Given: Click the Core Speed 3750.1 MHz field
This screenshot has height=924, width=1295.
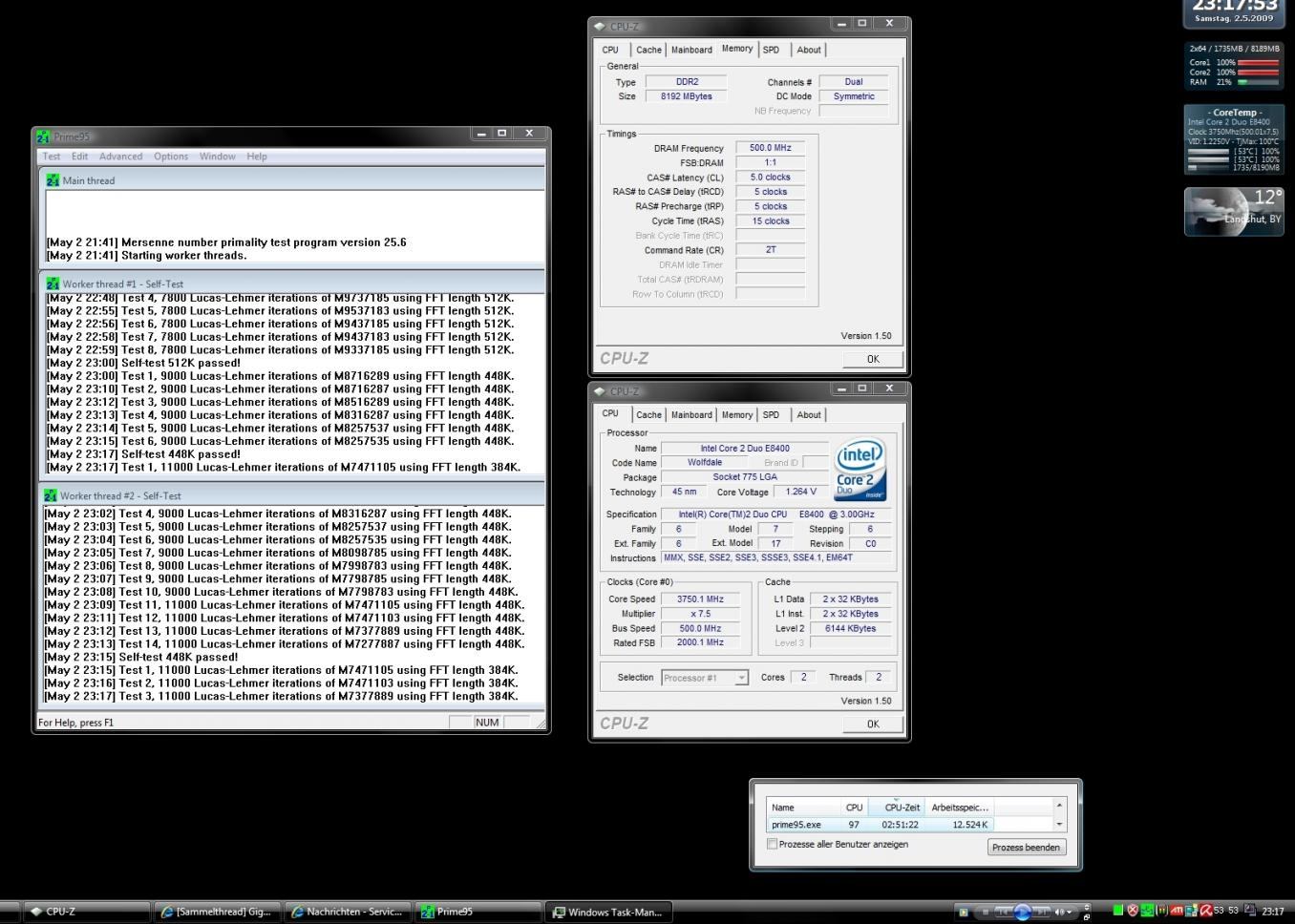Looking at the screenshot, I should 701,599.
